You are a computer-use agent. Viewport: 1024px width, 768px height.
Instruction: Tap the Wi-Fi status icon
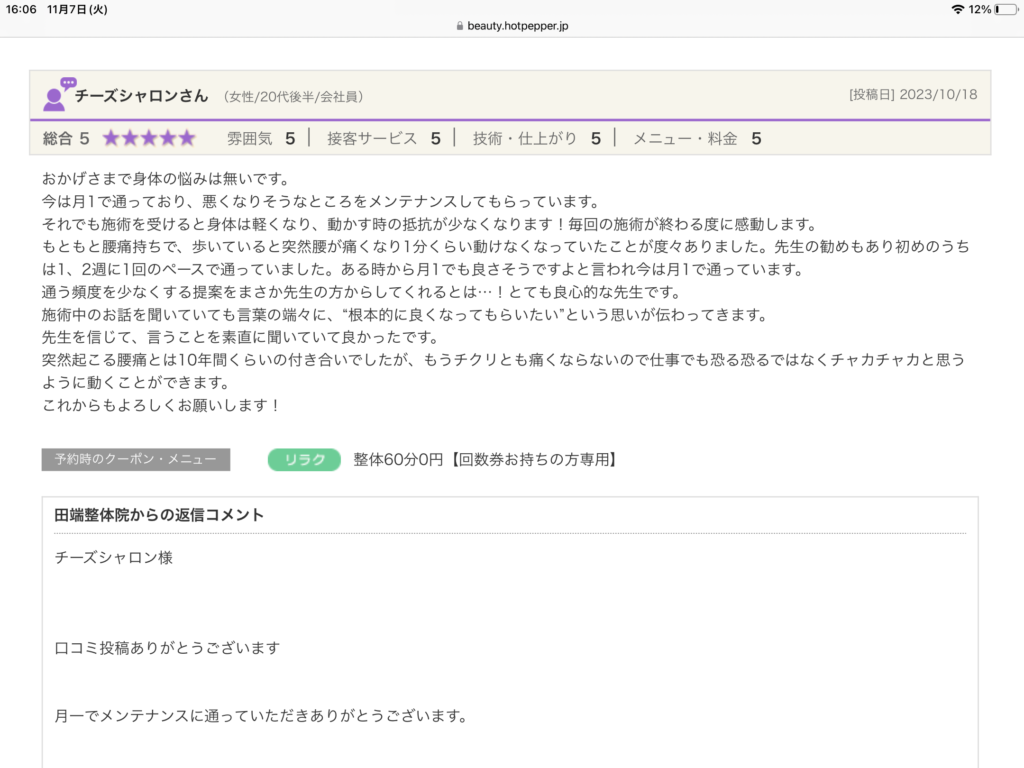coord(957,9)
